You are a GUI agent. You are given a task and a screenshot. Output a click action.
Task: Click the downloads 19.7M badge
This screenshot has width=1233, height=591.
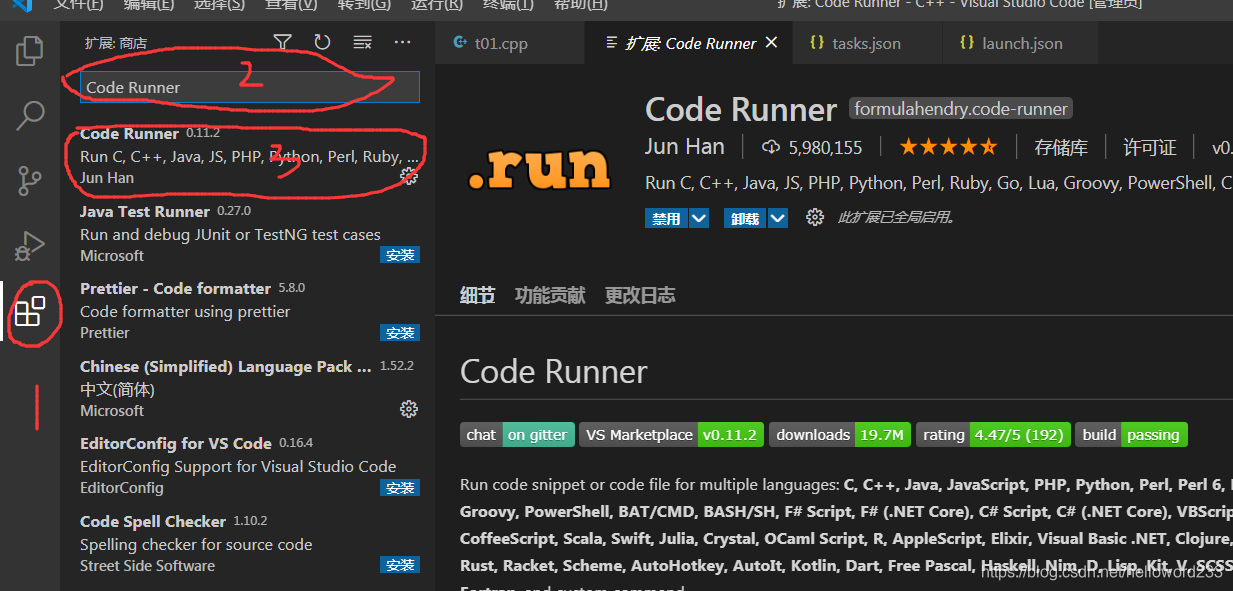(840, 434)
